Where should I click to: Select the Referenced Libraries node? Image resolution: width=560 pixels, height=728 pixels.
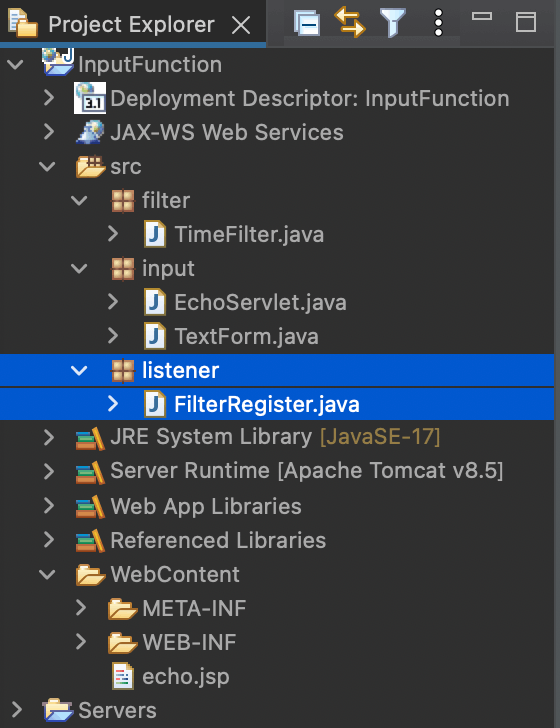tap(218, 540)
